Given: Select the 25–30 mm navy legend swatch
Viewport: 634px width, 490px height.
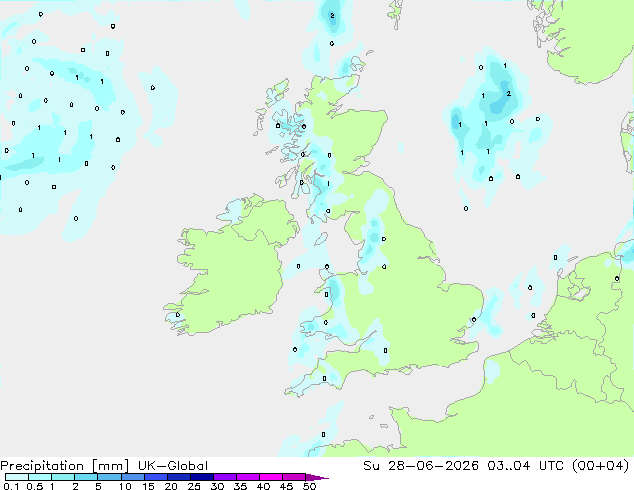Looking at the screenshot, I should 201,477.
